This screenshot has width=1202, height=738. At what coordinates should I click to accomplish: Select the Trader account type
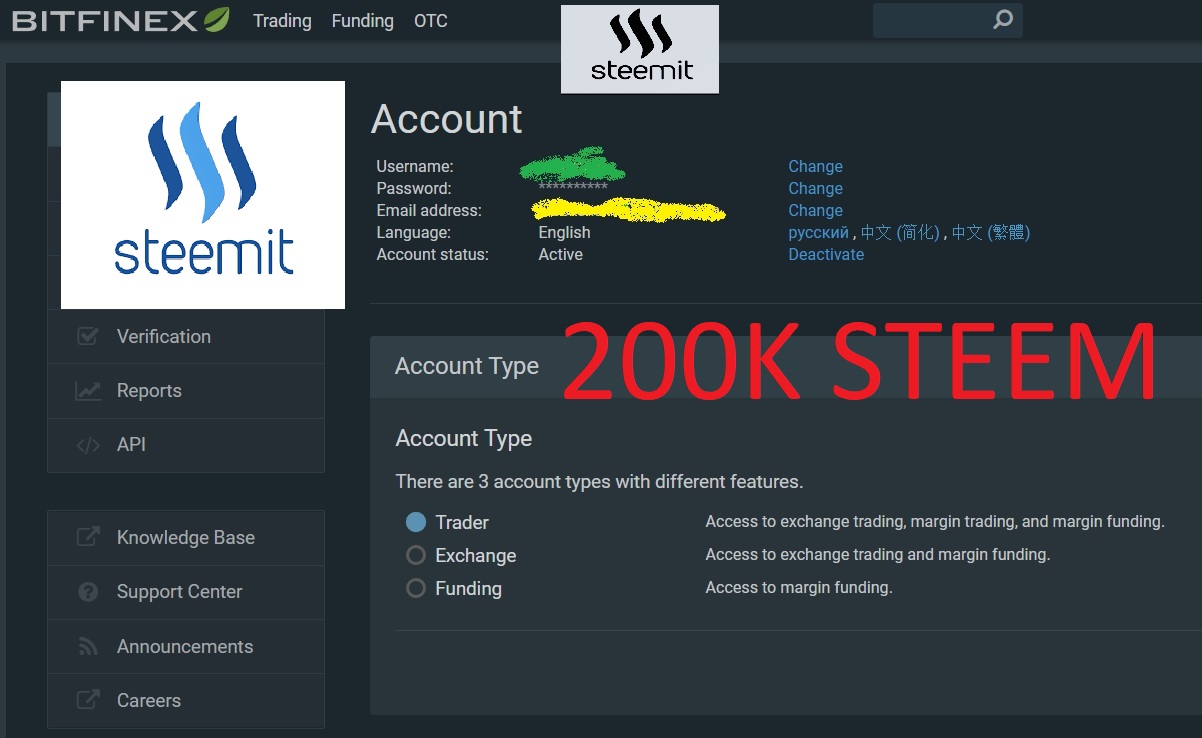[415, 521]
